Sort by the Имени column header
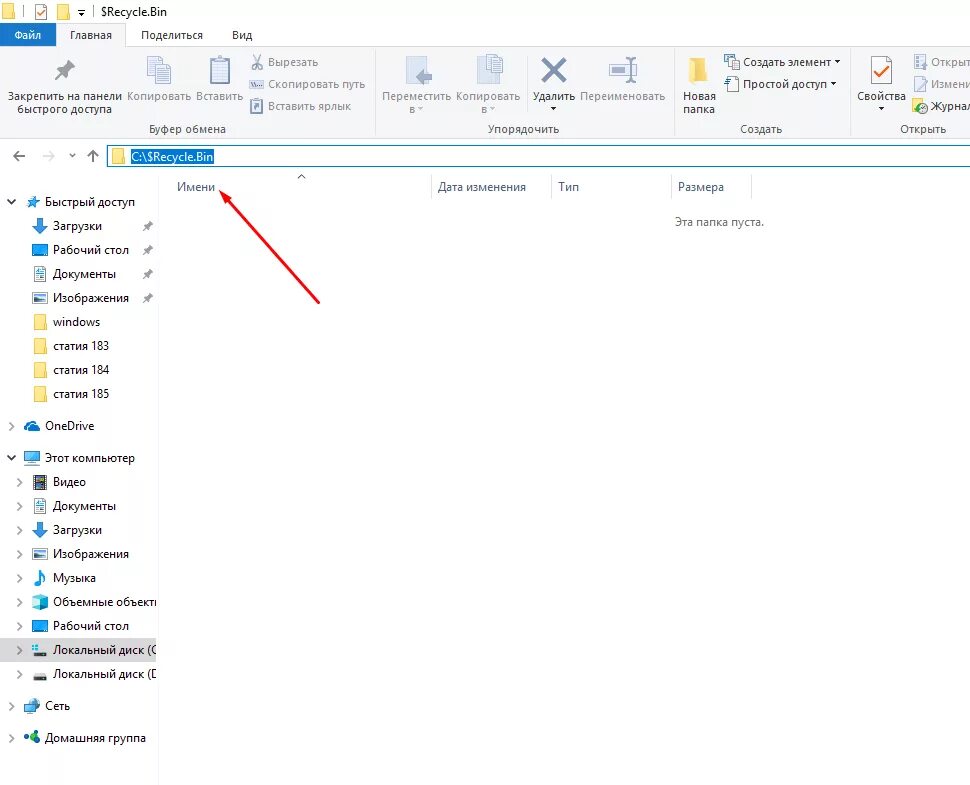The width and height of the screenshot is (970, 785). coord(196,187)
